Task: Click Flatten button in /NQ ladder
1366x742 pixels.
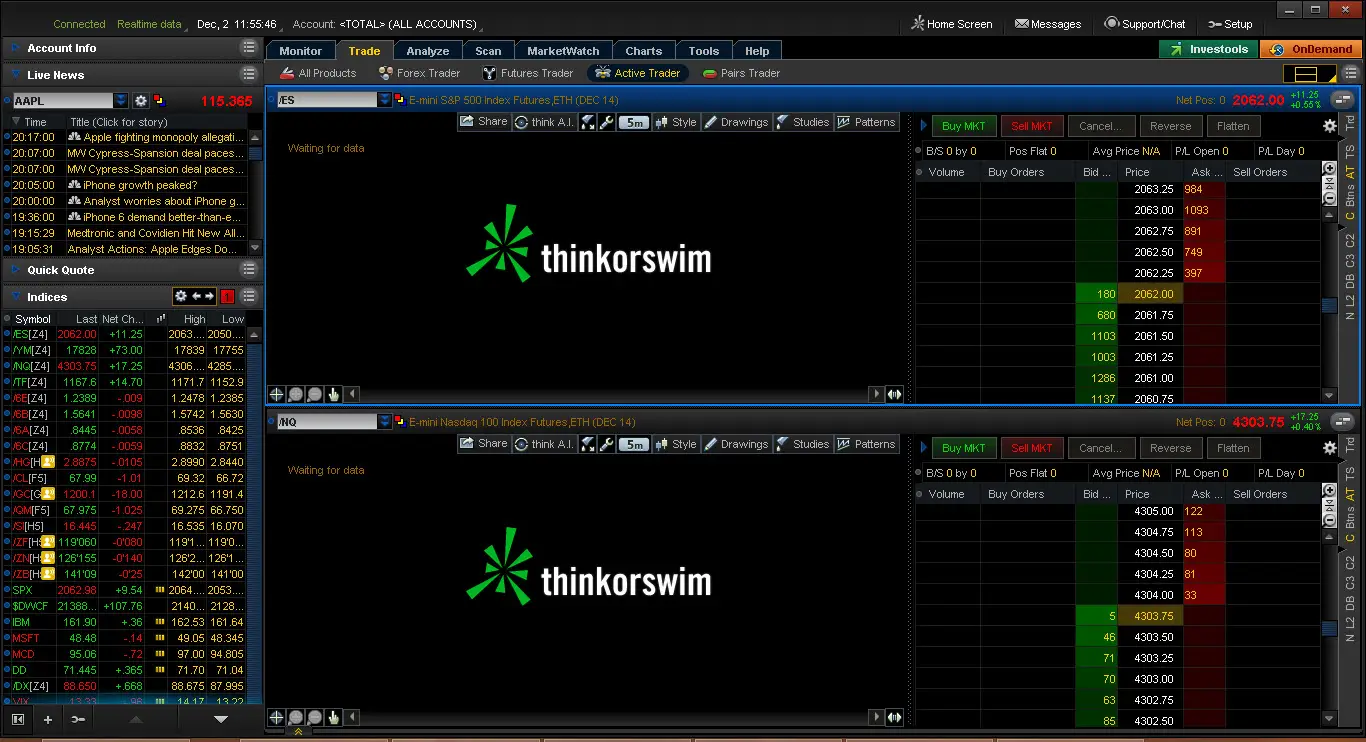Action: pos(1233,448)
